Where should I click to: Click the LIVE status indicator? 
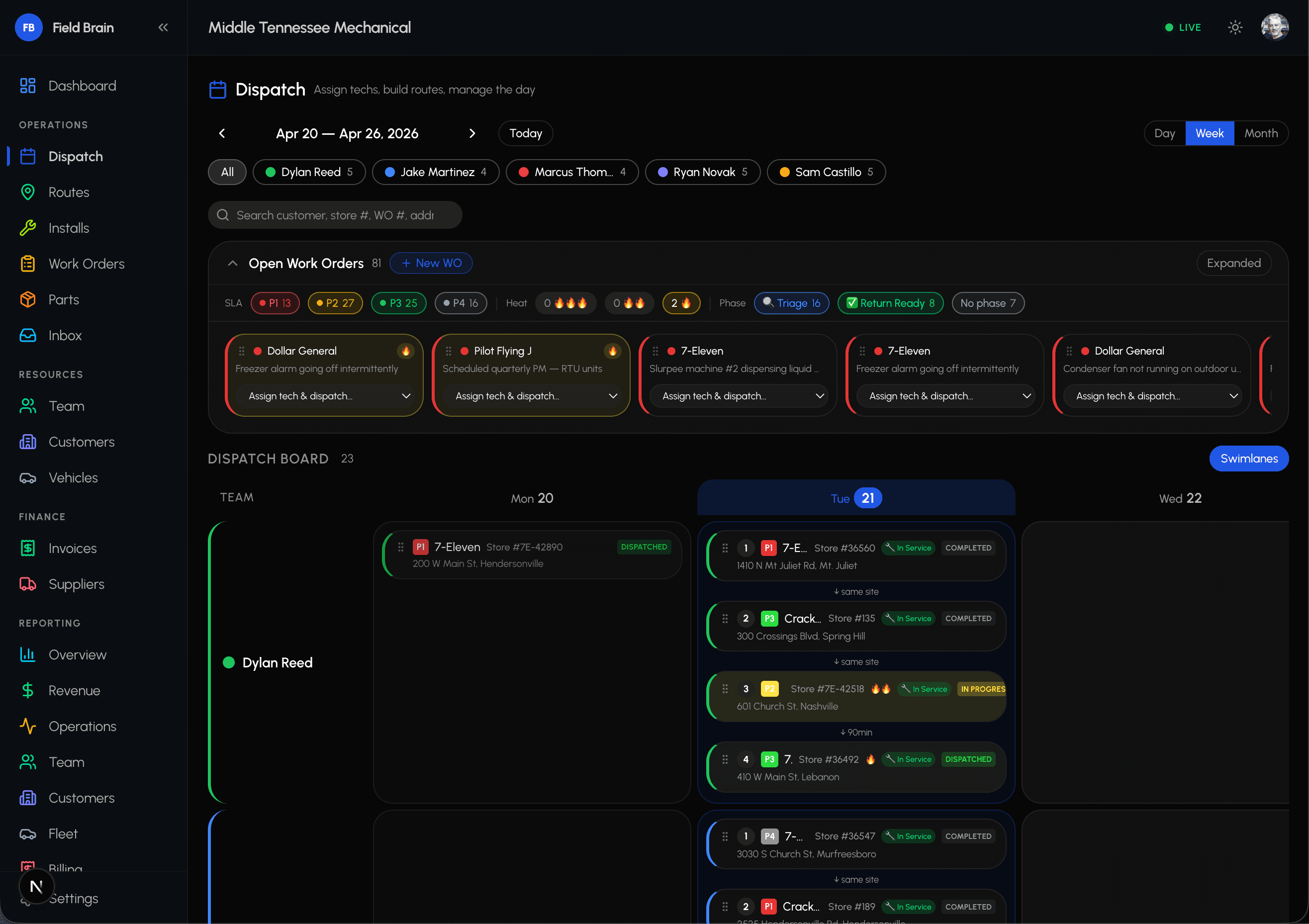(1183, 27)
